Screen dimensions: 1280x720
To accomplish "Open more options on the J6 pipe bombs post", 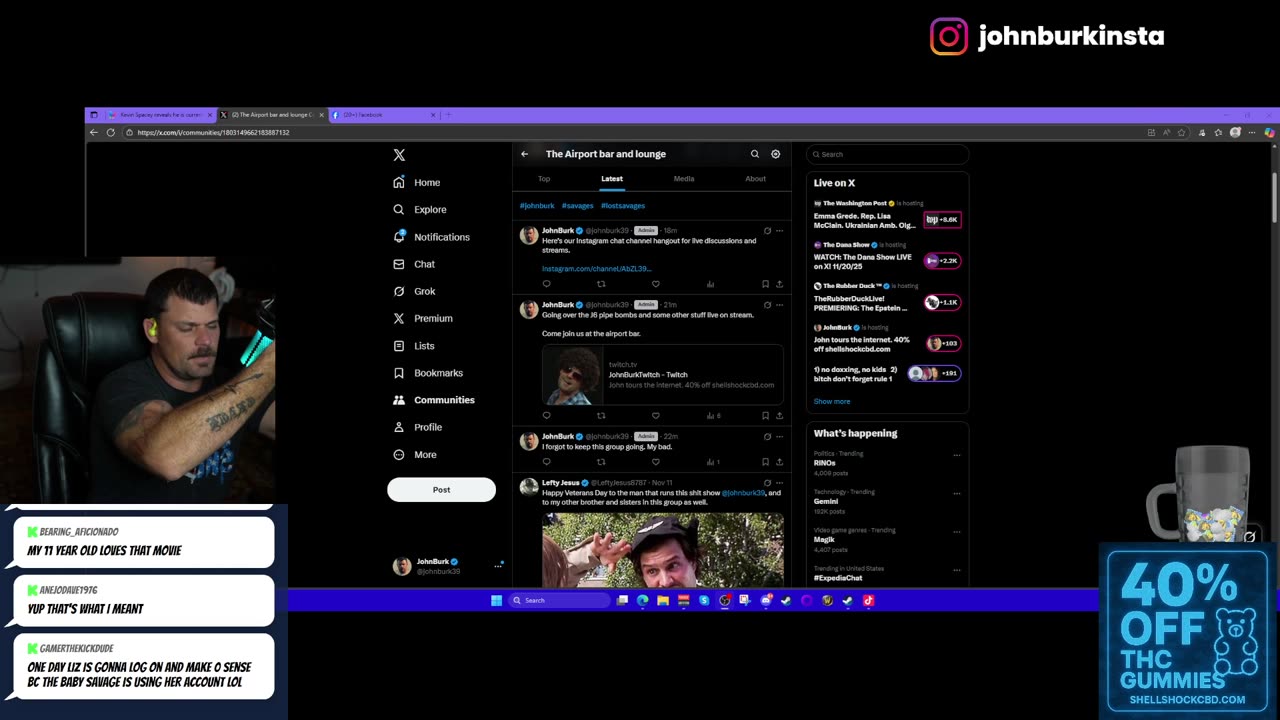I will pyautogui.click(x=779, y=305).
